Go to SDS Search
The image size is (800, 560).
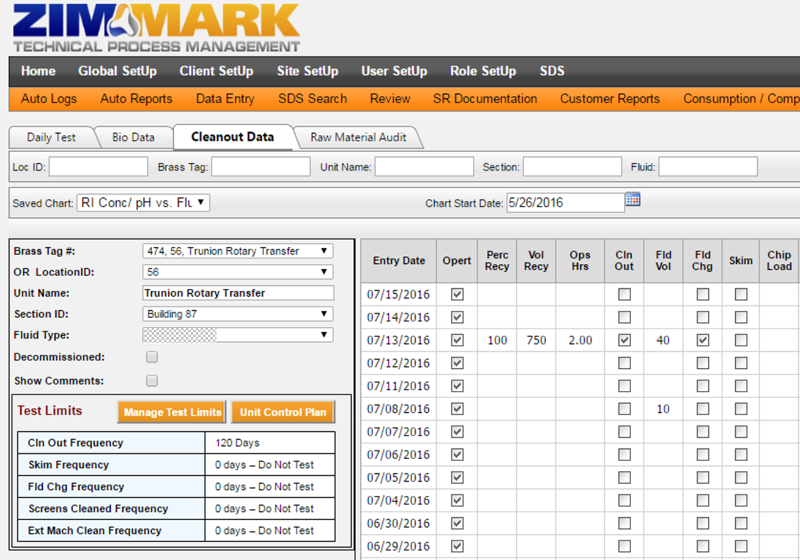tap(312, 98)
